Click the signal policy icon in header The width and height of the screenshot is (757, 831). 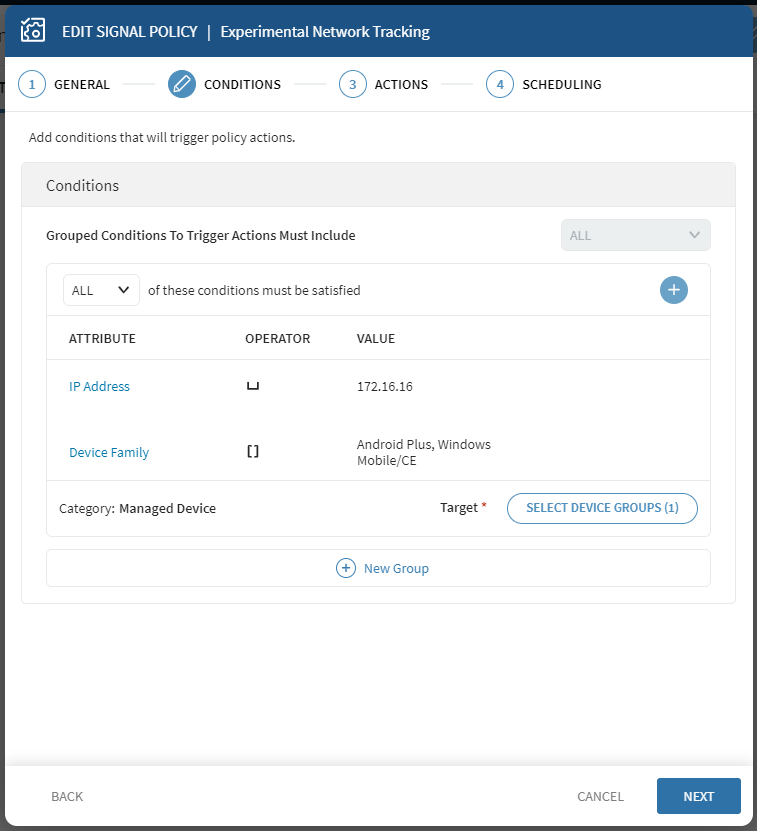point(33,31)
